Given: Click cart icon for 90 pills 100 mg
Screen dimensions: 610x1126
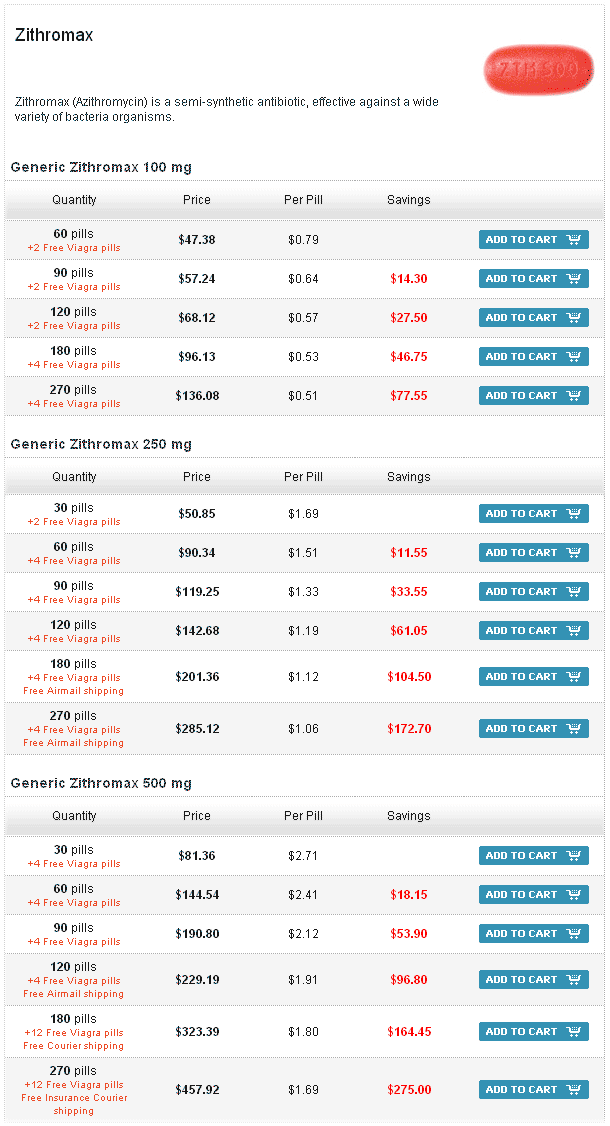Looking at the screenshot, I should point(574,279).
